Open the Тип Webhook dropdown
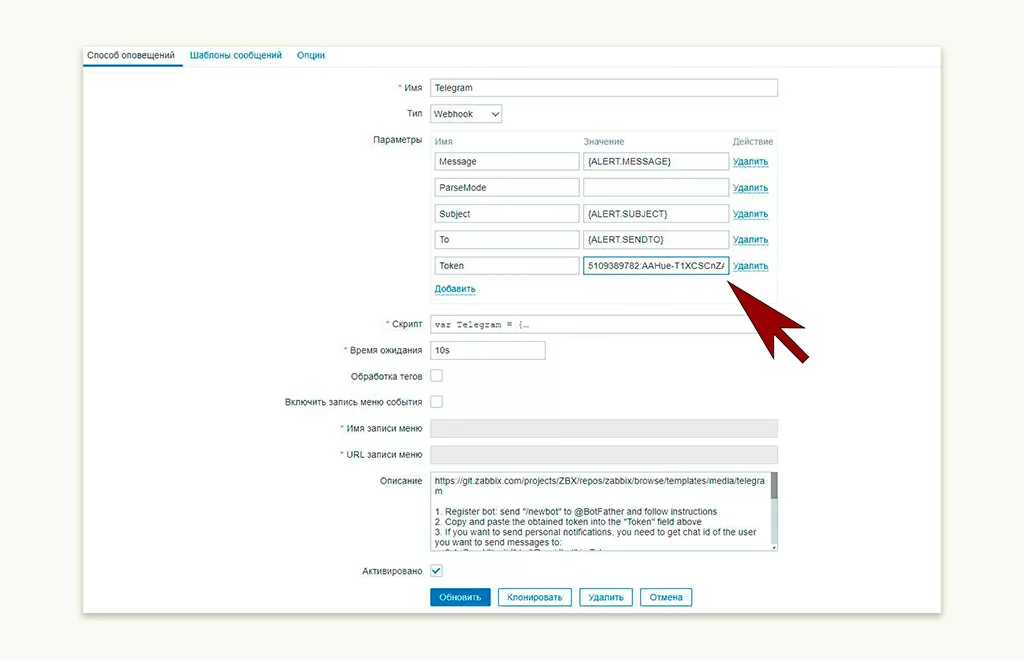Screen dimensions: 1024x660 coord(466,114)
